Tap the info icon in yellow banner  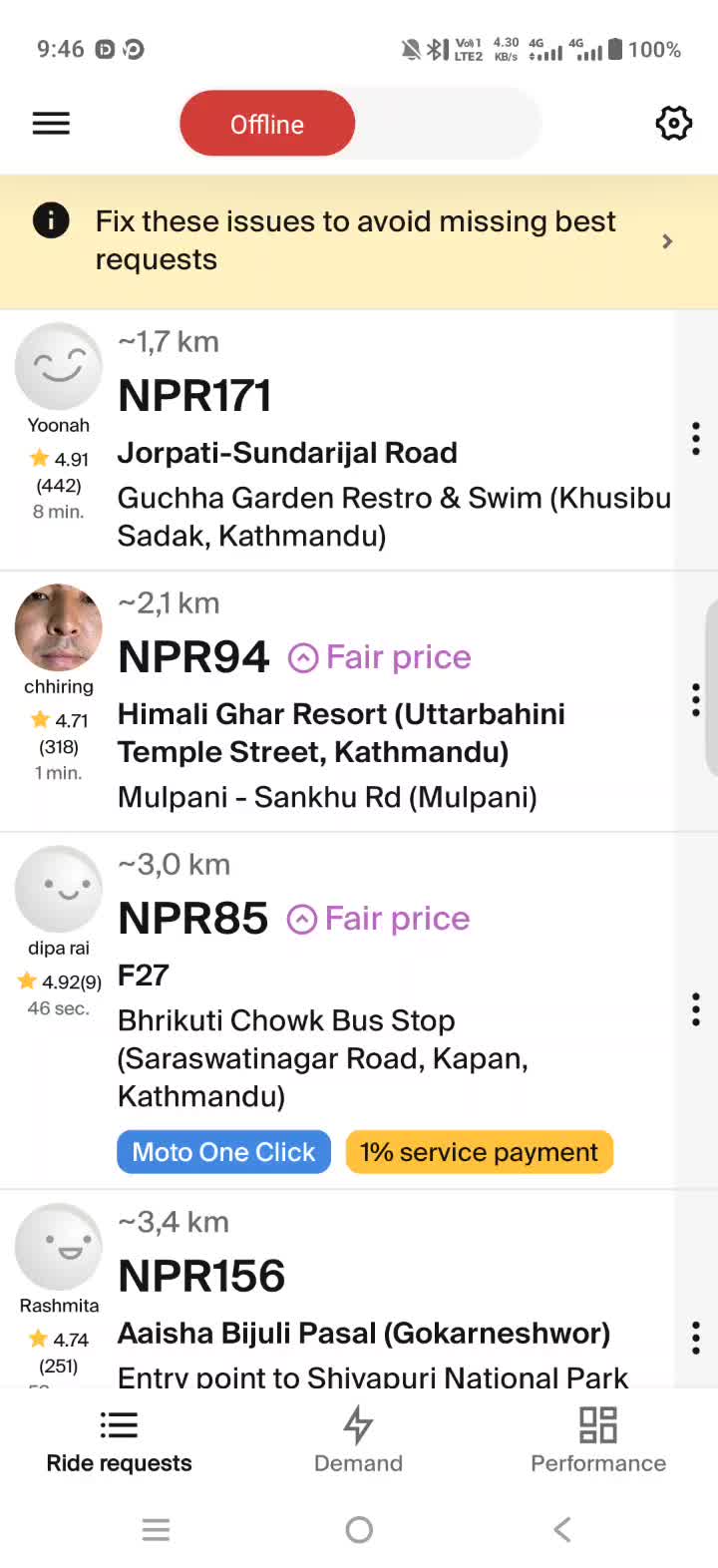click(51, 220)
